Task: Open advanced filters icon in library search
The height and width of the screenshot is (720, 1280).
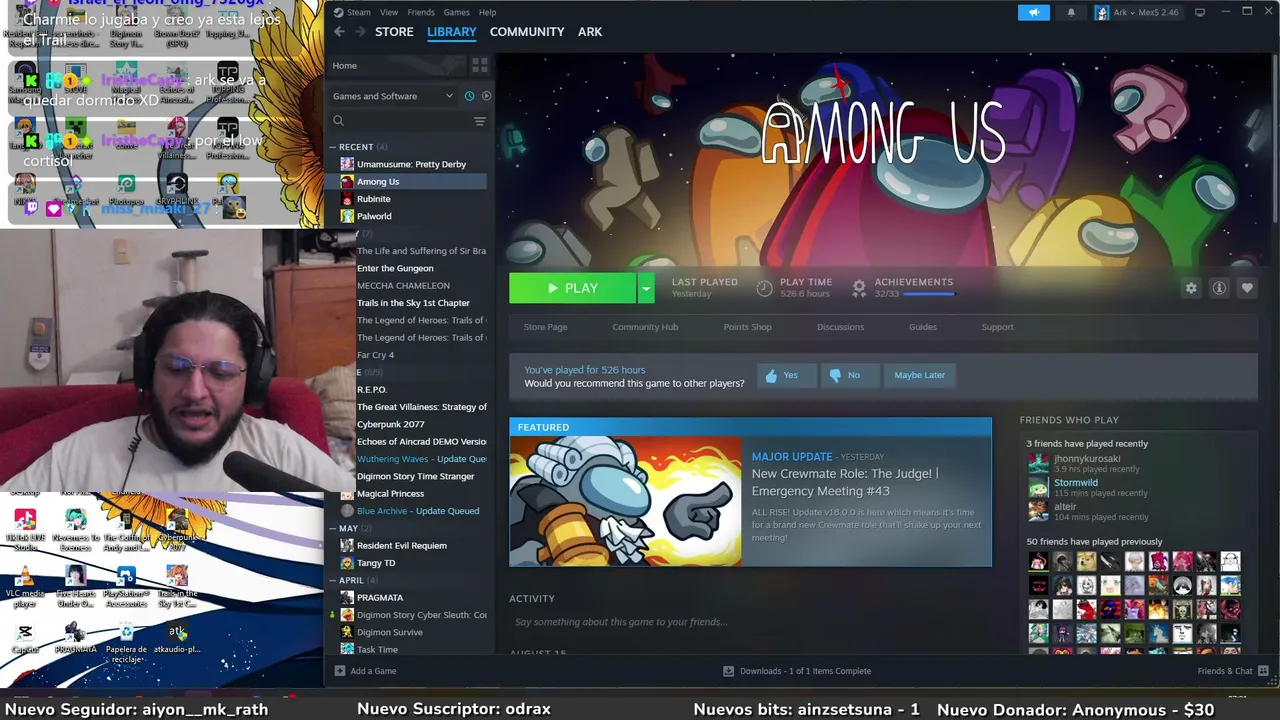Action: (480, 121)
